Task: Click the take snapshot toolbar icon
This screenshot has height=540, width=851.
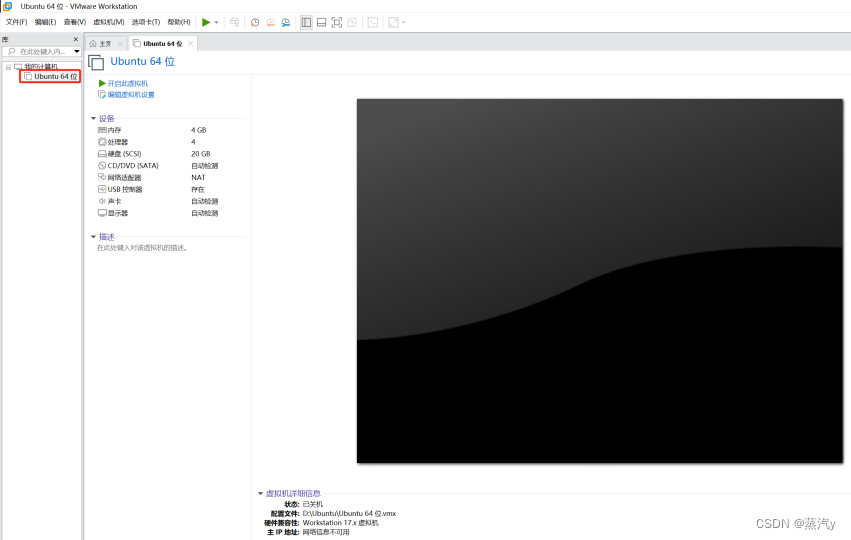Action: pyautogui.click(x=255, y=22)
